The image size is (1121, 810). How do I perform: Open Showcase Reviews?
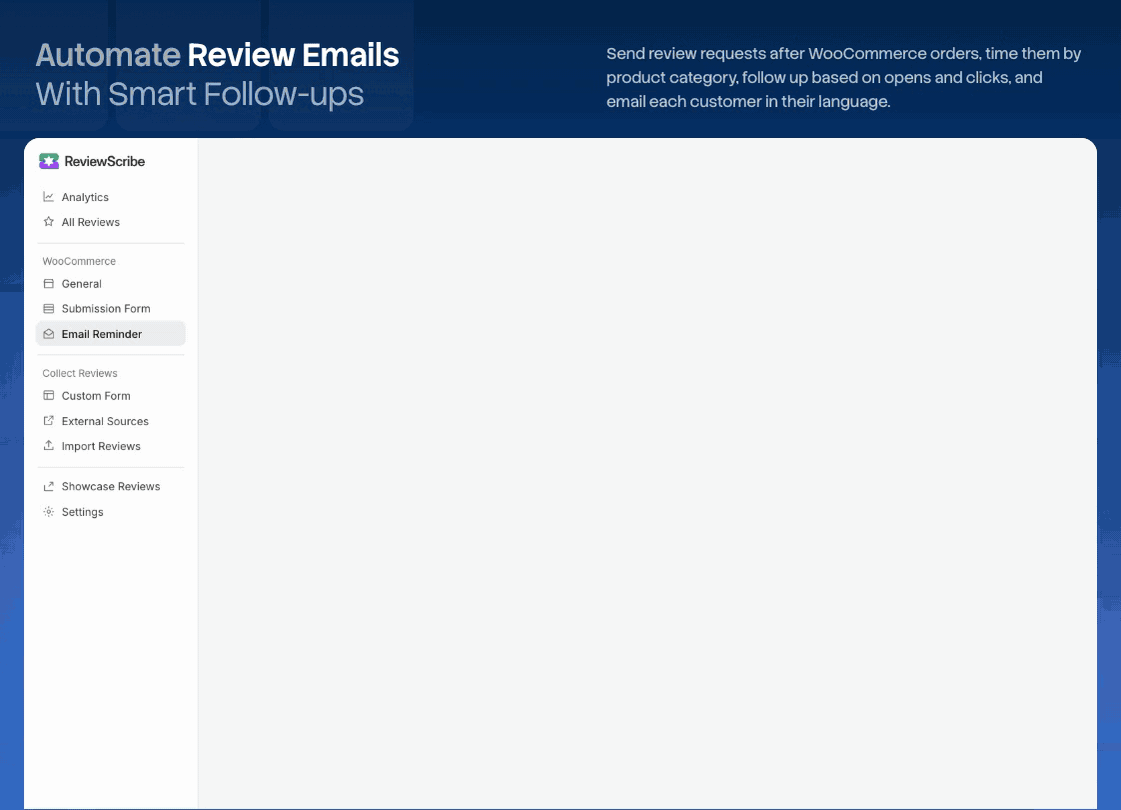point(110,486)
